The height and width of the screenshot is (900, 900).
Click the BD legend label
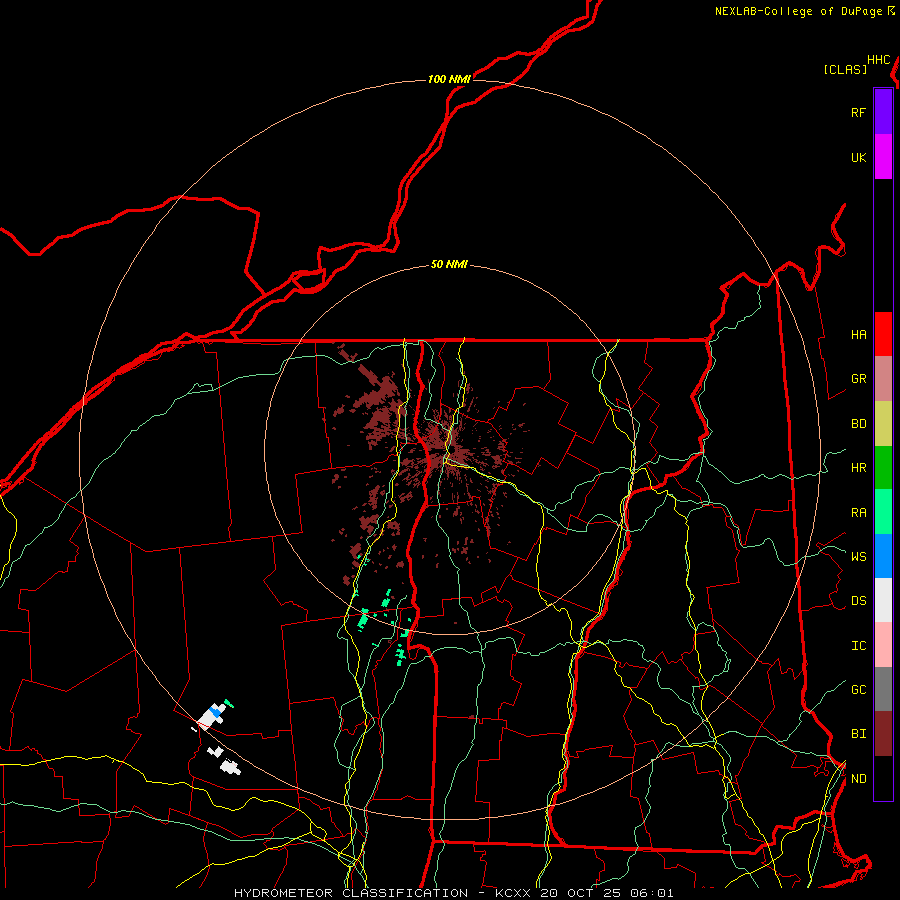pos(858,424)
